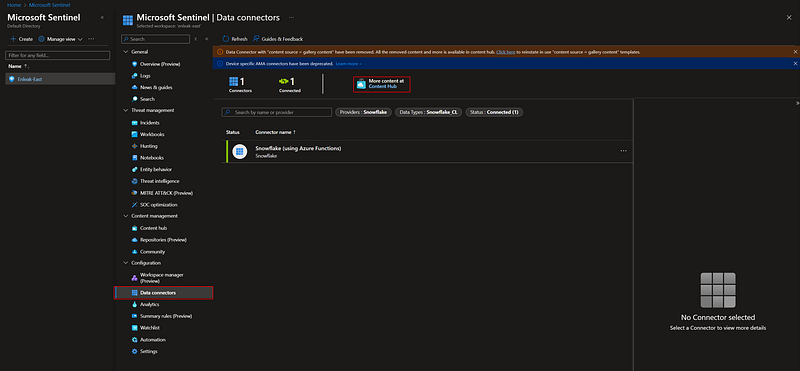The image size is (800, 371).
Task: Open Logs from the sidebar
Action: (x=145, y=76)
